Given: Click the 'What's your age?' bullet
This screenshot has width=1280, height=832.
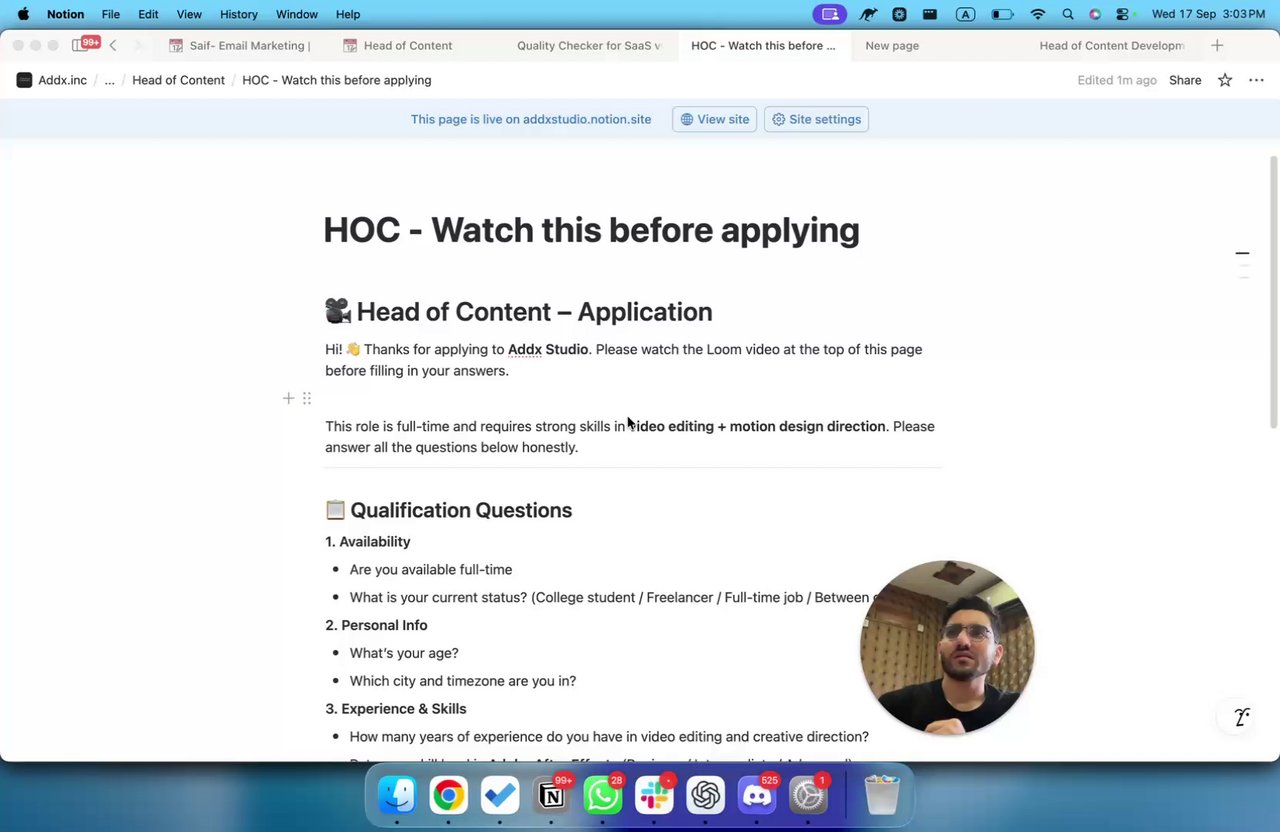Looking at the screenshot, I should [x=404, y=653].
